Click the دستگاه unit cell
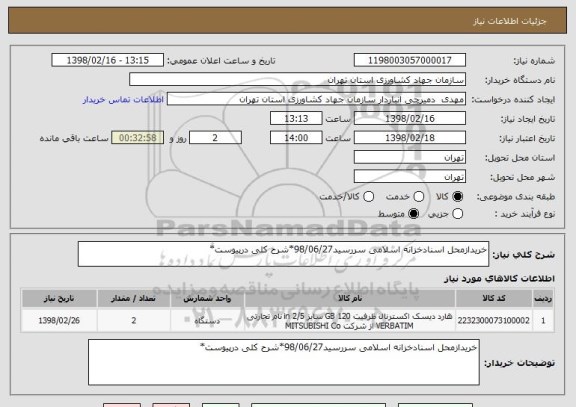This screenshot has width=576, height=407. (207, 321)
